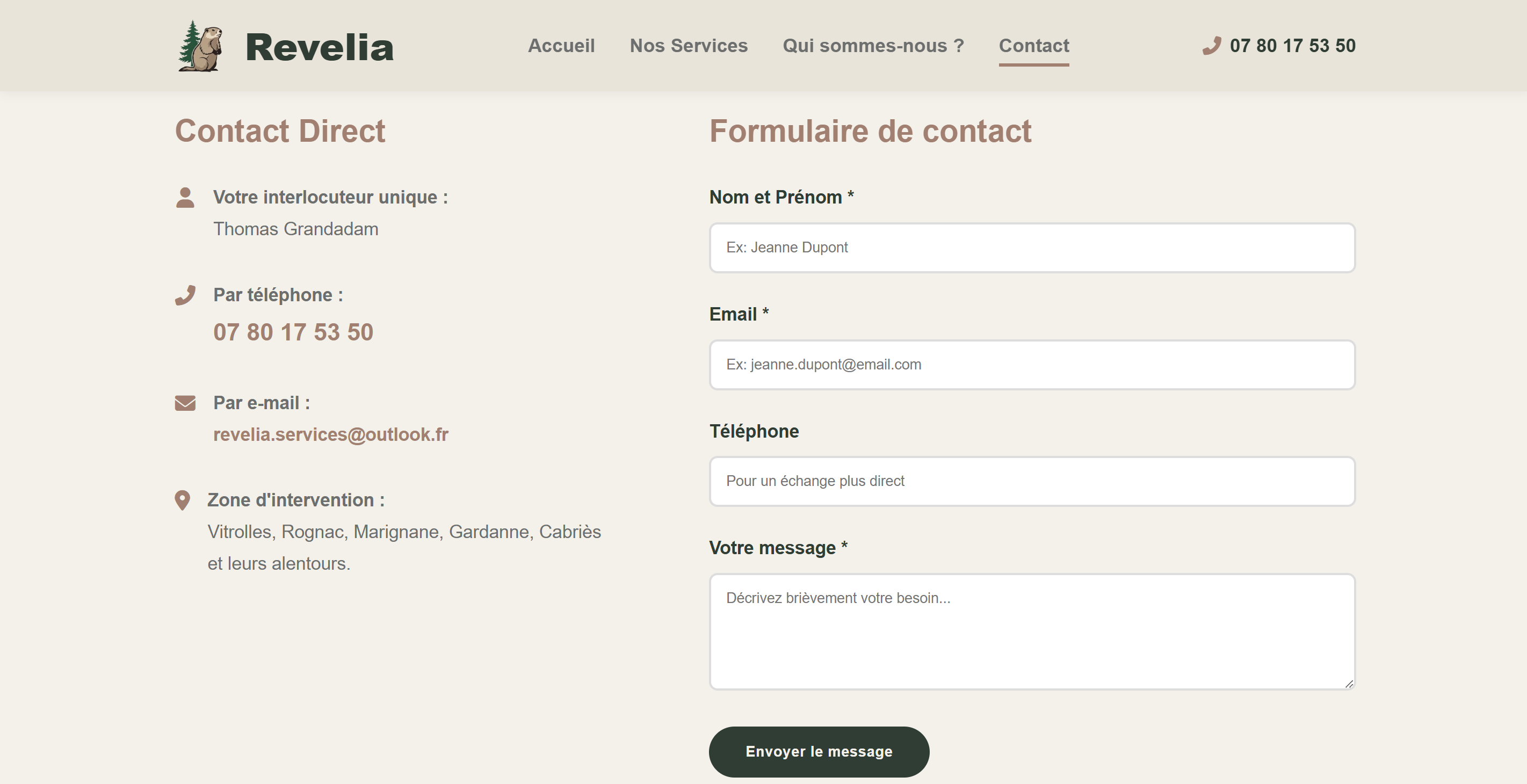The height and width of the screenshot is (784, 1527).
Task: Navigate to Qui sommes-nous ?
Action: click(873, 46)
